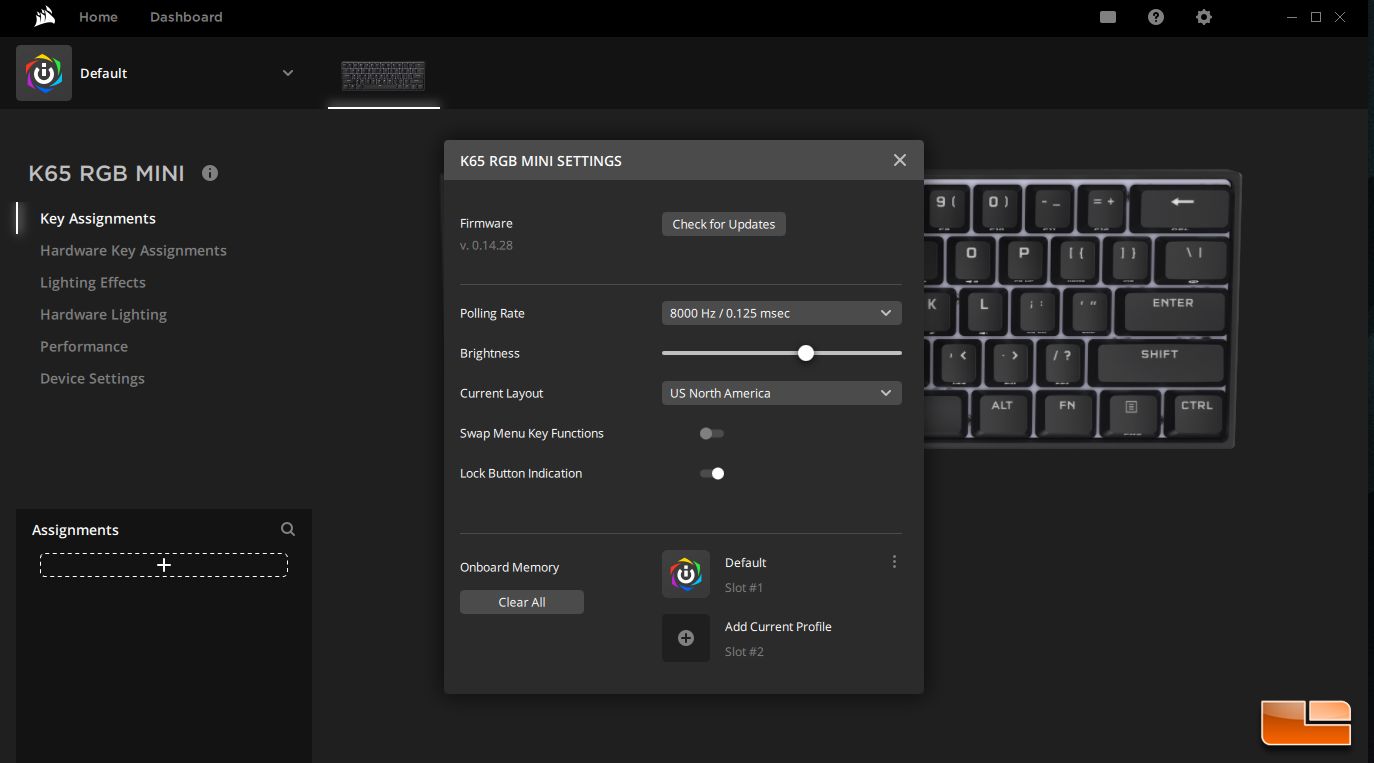Screen dimensions: 1374x763
Task: Click the Onboard Memory label
Action: point(509,567)
